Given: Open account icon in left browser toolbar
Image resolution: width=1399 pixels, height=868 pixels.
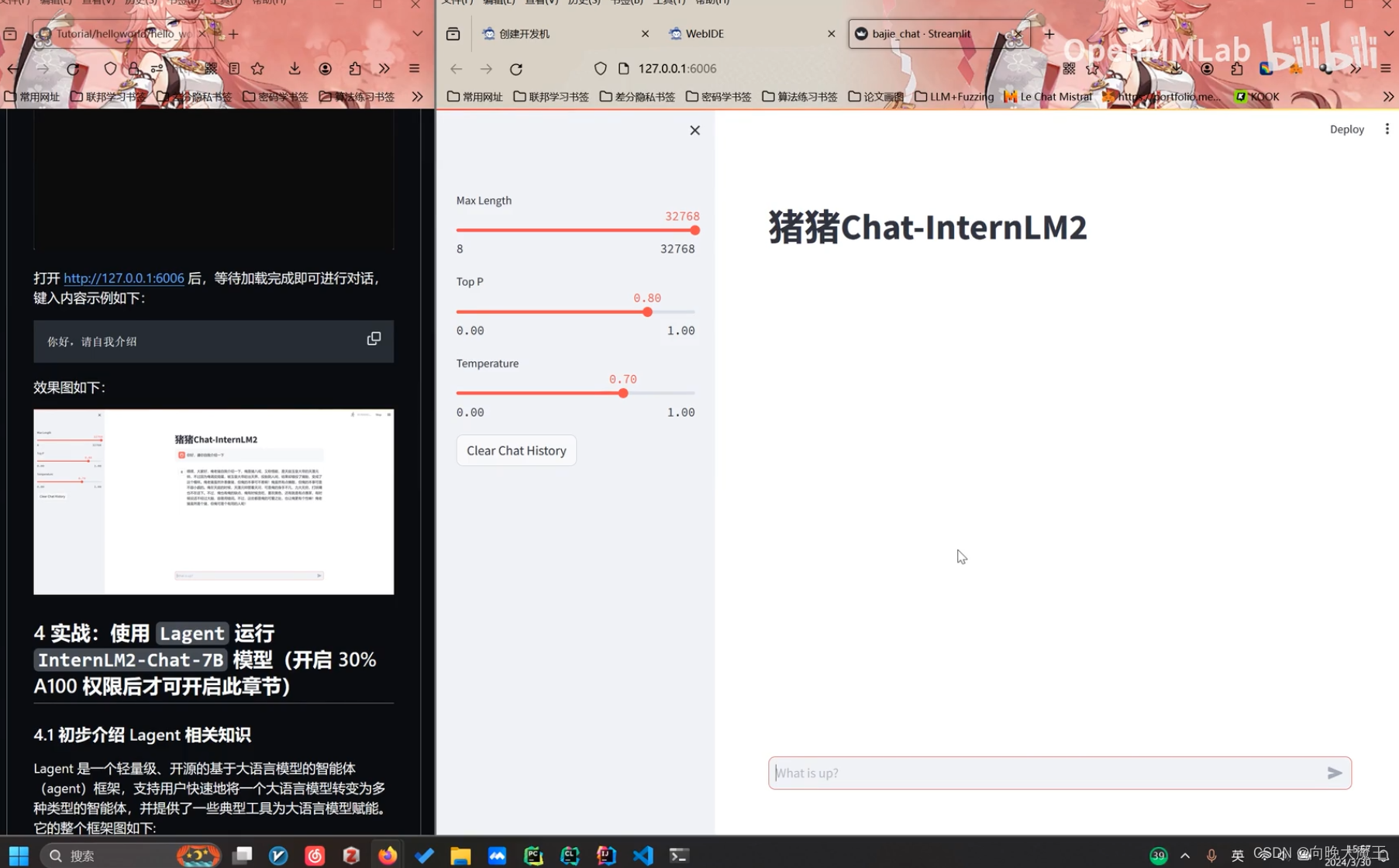Looking at the screenshot, I should coord(326,69).
